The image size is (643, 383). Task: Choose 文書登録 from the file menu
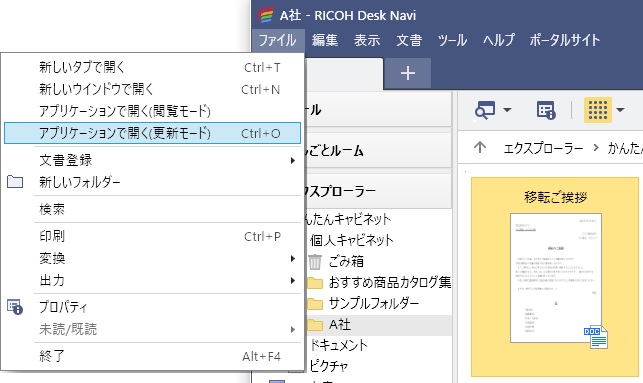coord(152,160)
